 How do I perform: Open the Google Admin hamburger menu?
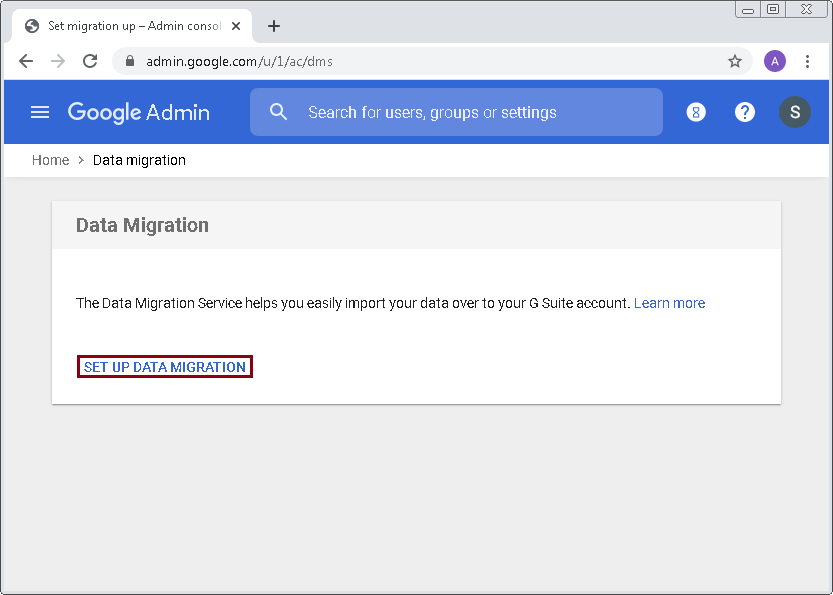click(40, 112)
